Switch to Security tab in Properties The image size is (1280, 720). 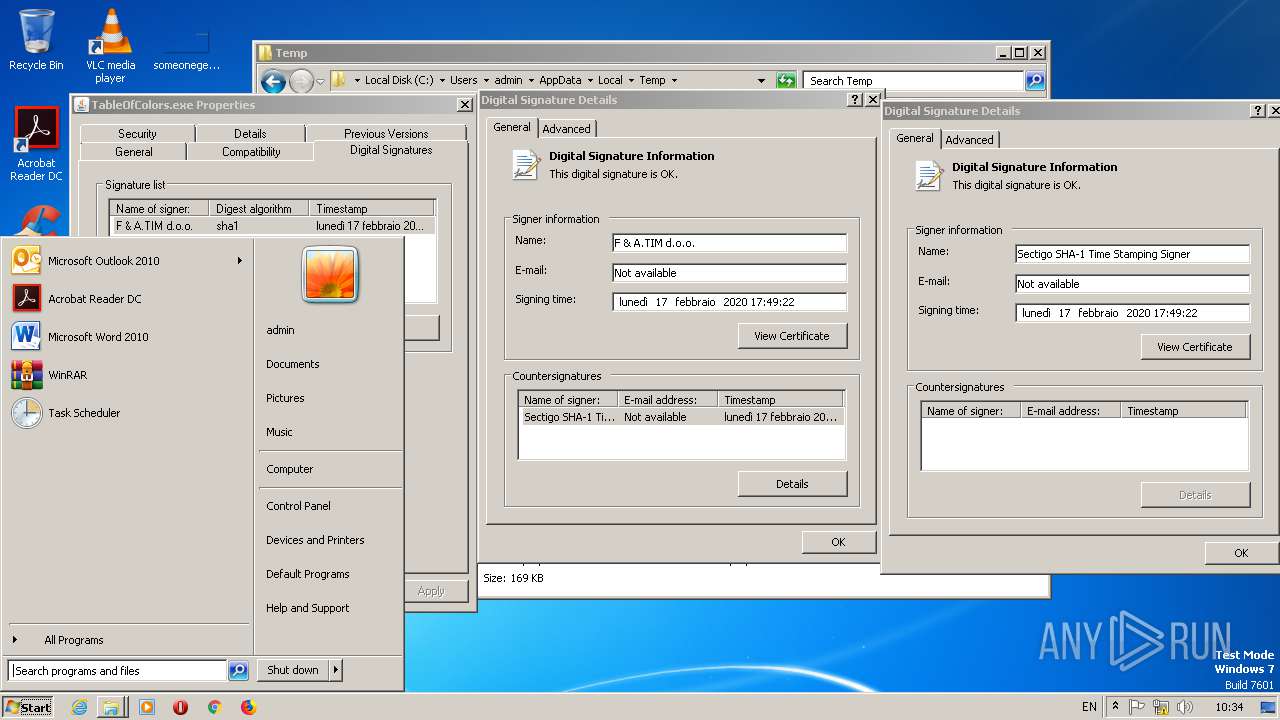click(x=137, y=134)
